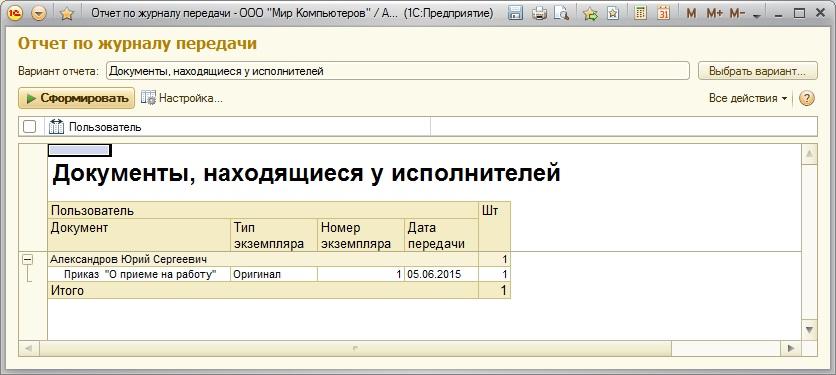
Task: Generate the report with 'Сформировать' button
Action: coord(77,98)
